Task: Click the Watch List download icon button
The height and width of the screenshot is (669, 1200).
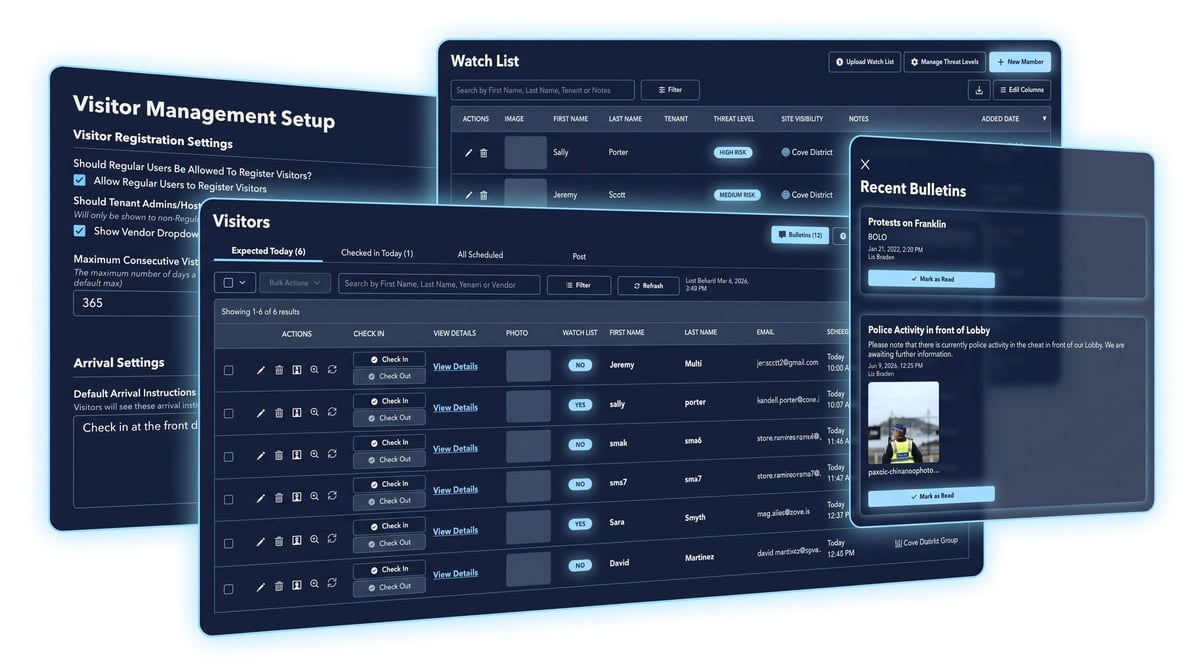Action: click(979, 90)
